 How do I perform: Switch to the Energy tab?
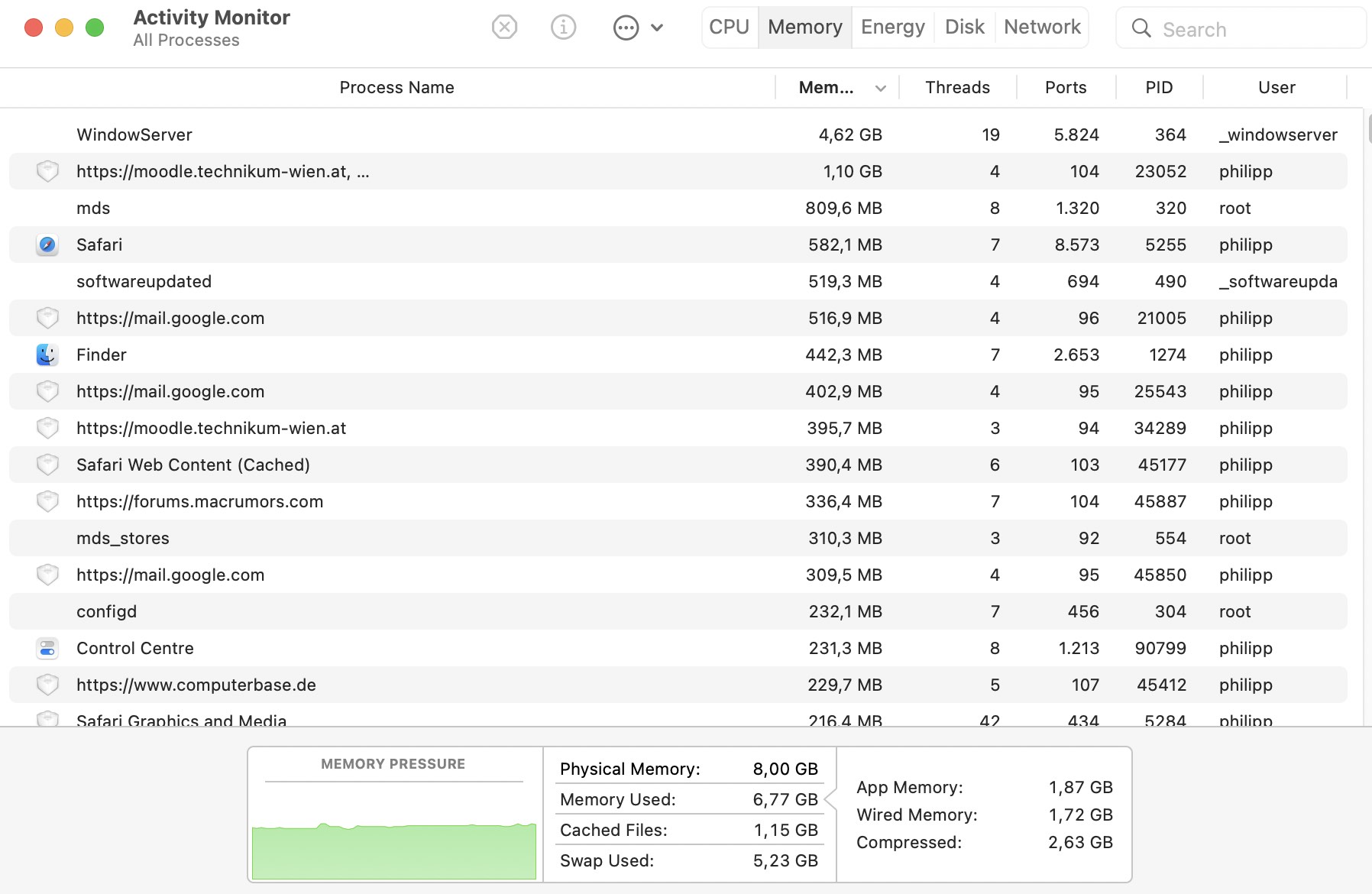click(x=892, y=28)
